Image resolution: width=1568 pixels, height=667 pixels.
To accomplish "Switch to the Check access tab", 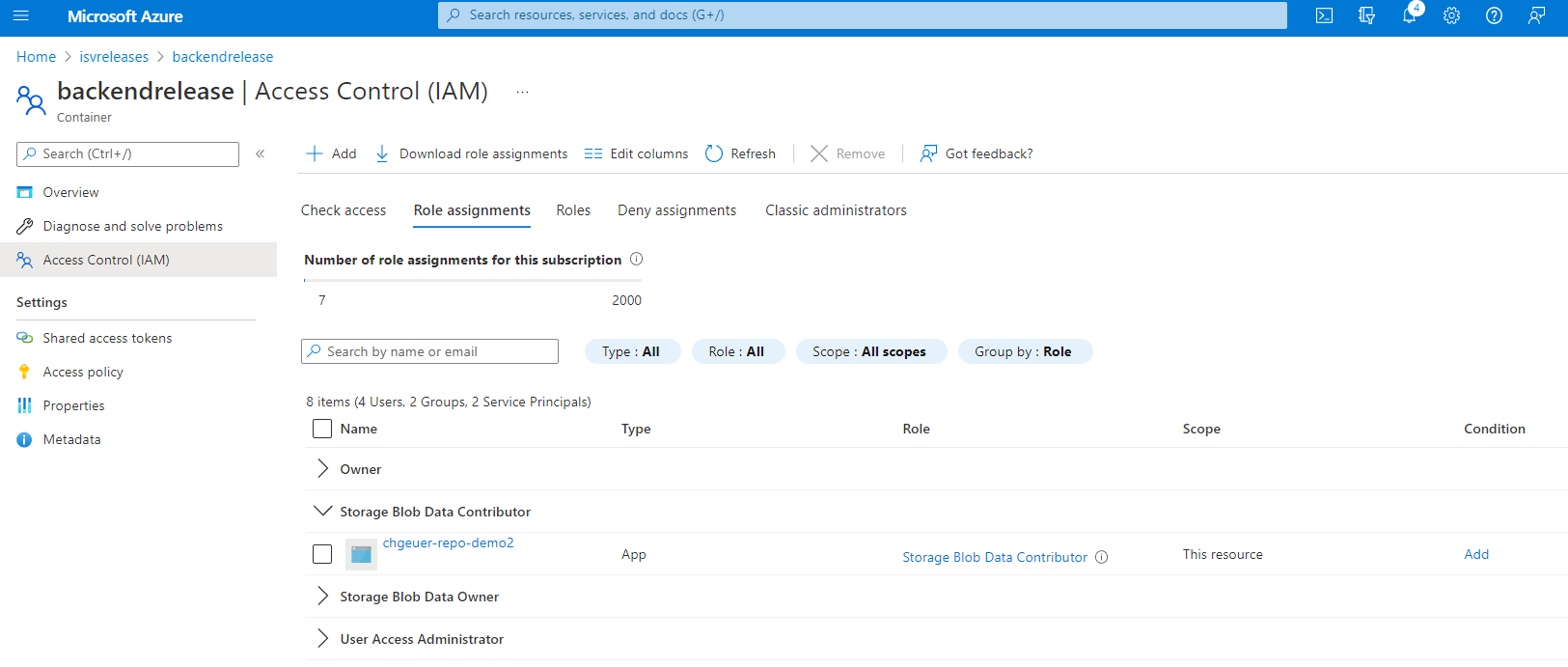I will click(344, 210).
